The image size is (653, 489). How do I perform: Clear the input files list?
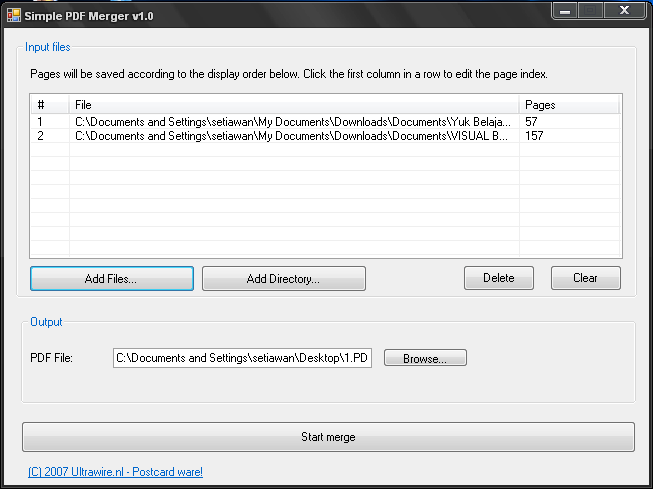pyautogui.click(x=586, y=278)
